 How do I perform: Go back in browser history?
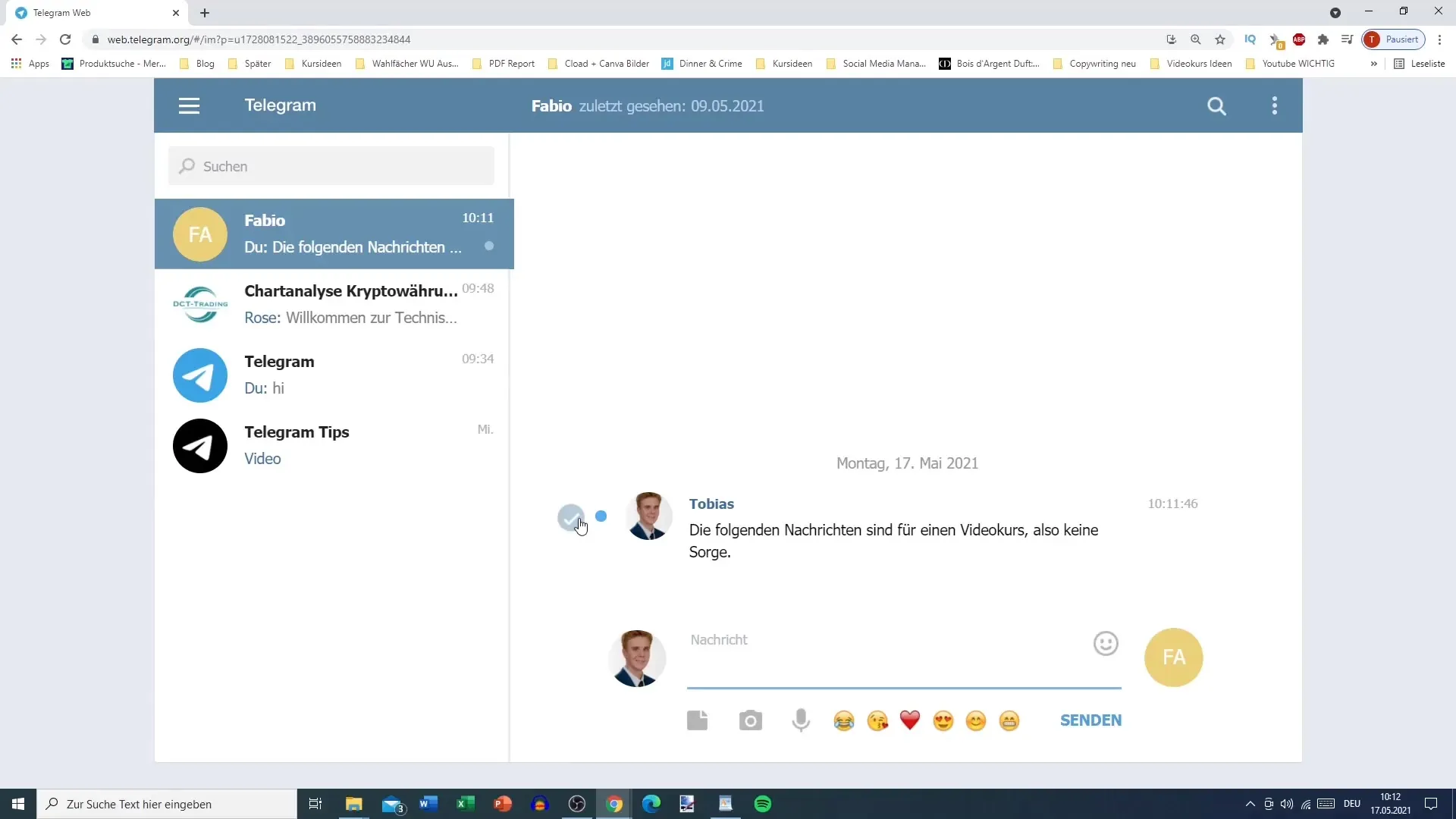pos(17,39)
